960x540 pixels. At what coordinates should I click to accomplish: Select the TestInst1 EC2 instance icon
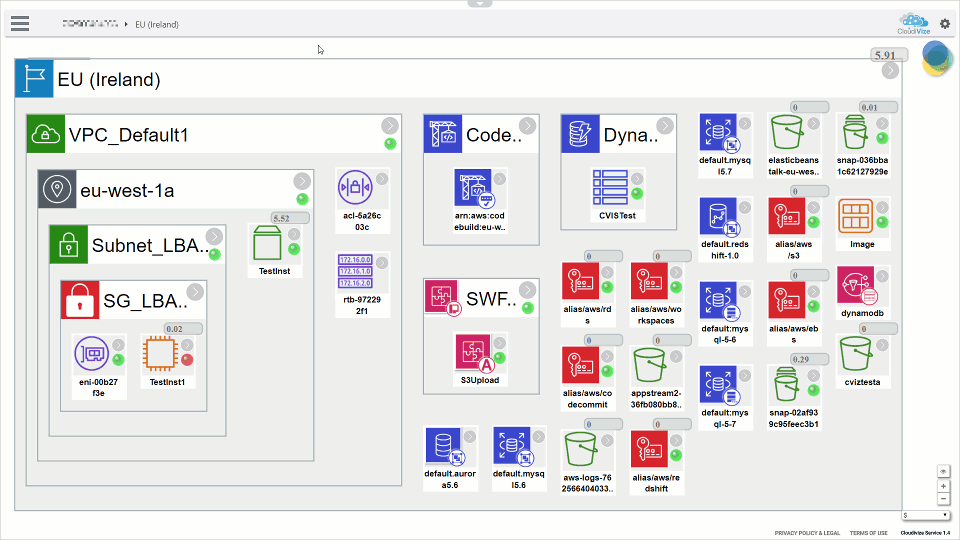(160, 353)
